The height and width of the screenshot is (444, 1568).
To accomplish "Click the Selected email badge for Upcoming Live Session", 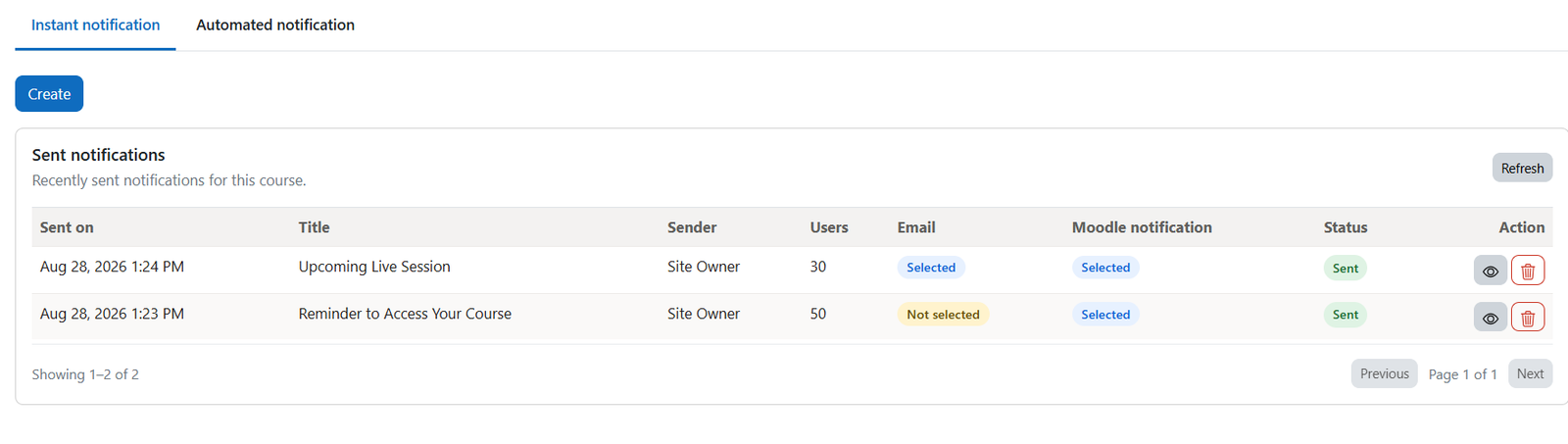I will 931,268.
